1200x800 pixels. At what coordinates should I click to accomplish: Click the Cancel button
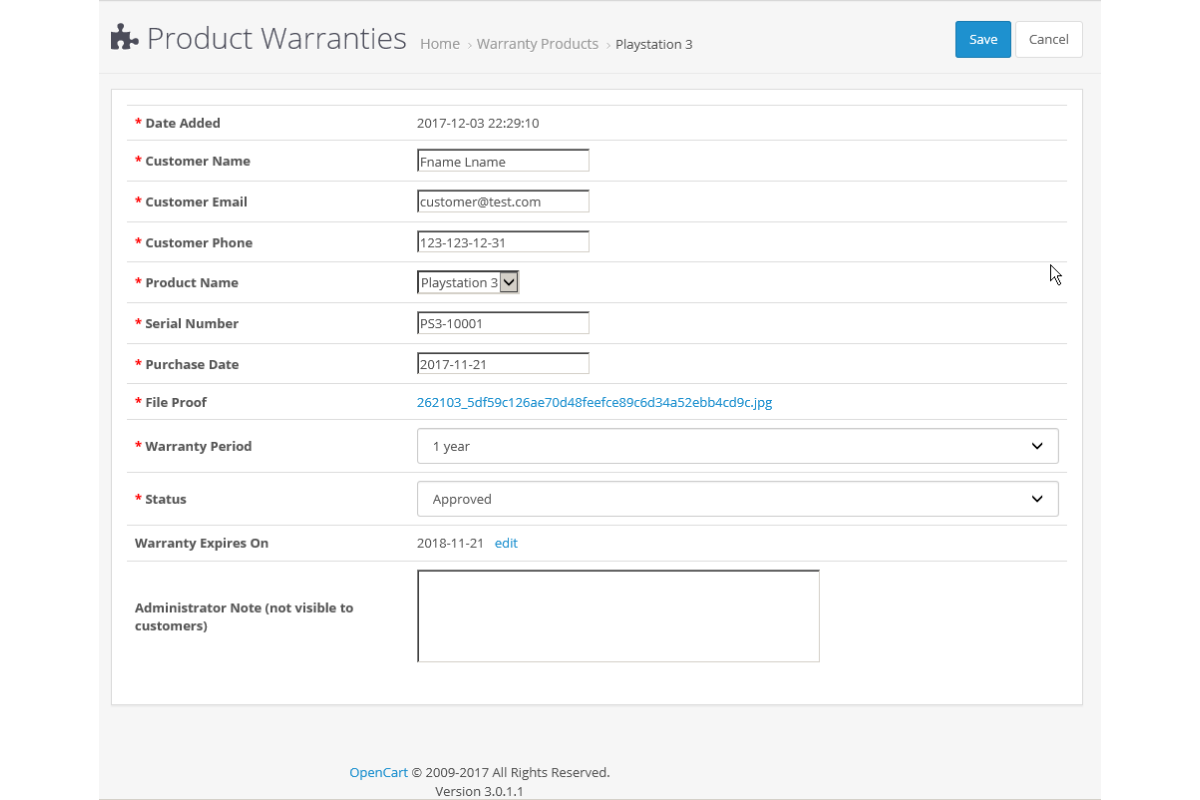click(x=1048, y=39)
